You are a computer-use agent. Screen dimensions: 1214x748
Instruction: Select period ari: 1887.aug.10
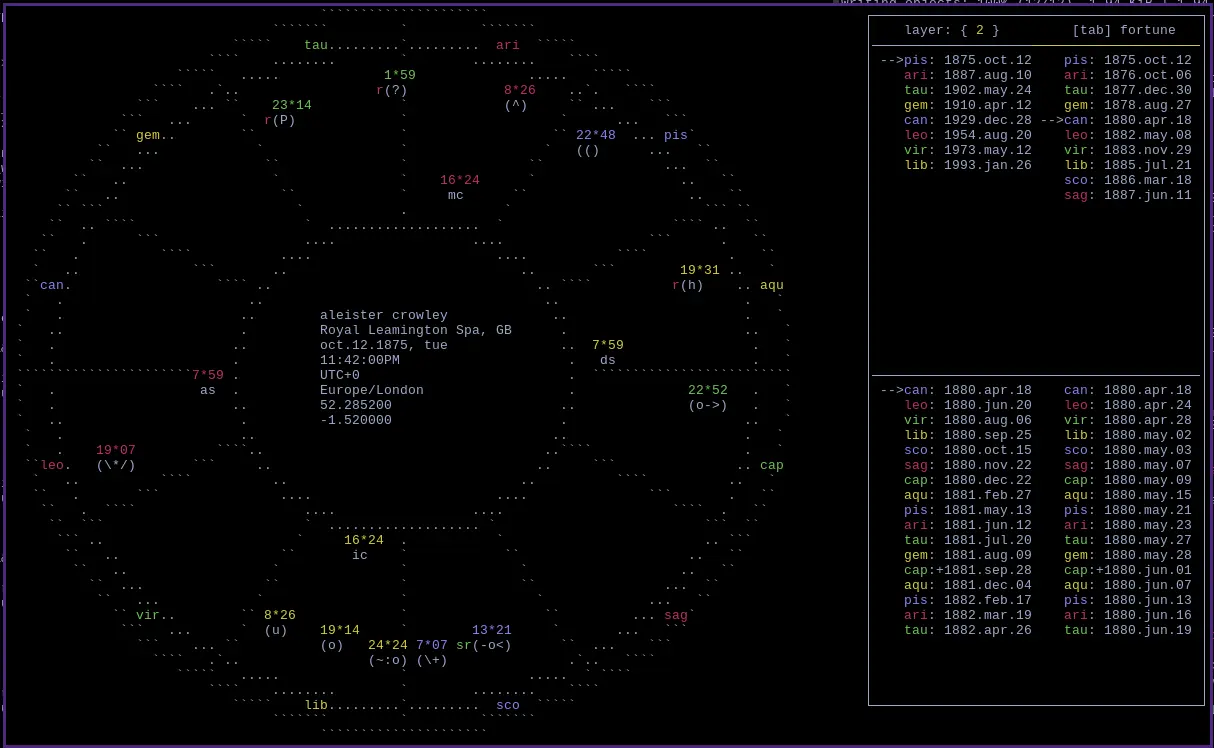(968, 75)
